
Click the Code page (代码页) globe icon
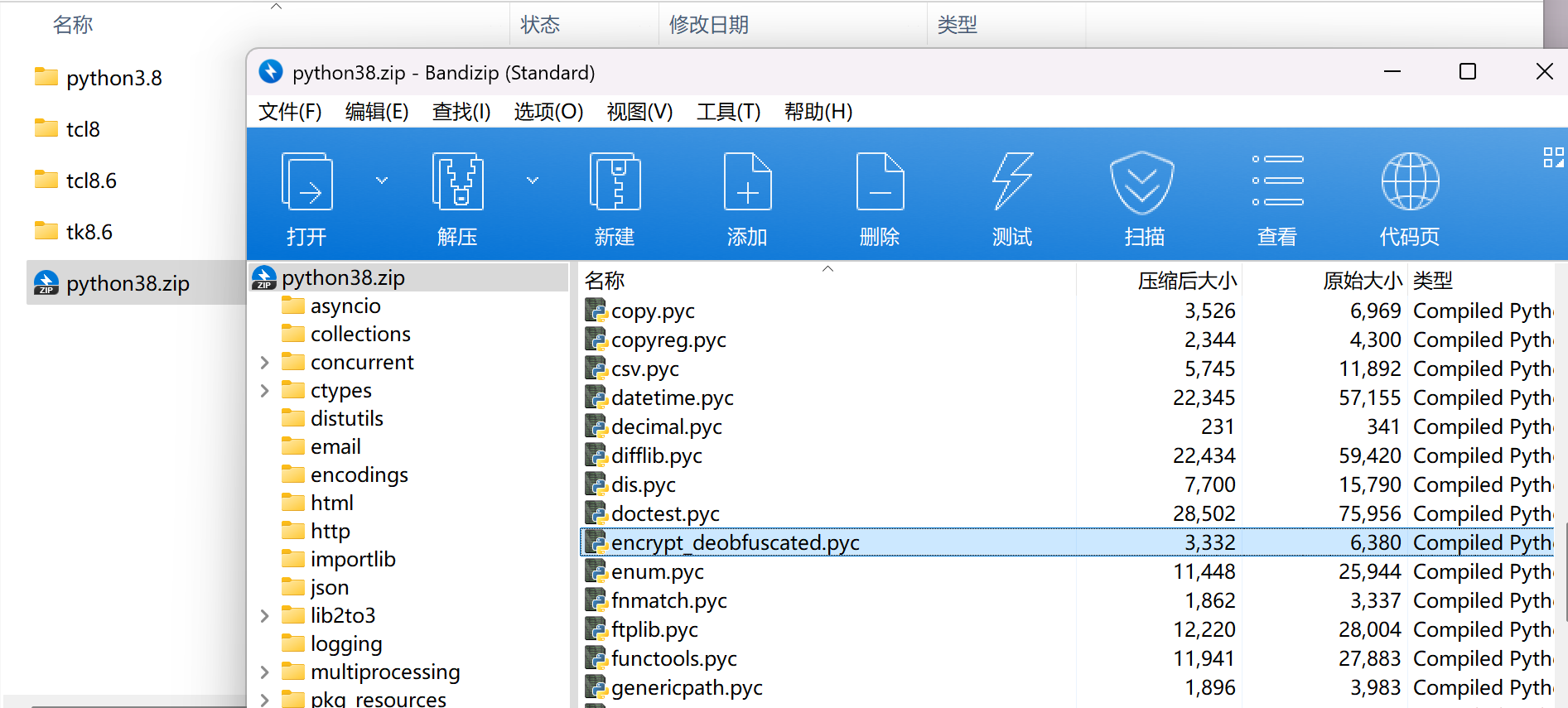coord(1410,181)
